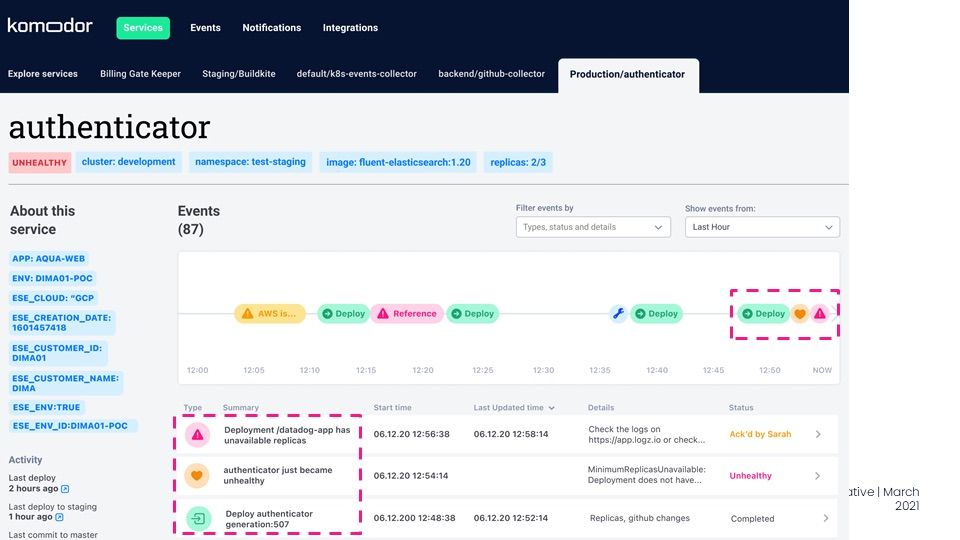This screenshot has height=540, width=960.
Task: Switch to backend/github-collector tab
Action: [491, 73]
